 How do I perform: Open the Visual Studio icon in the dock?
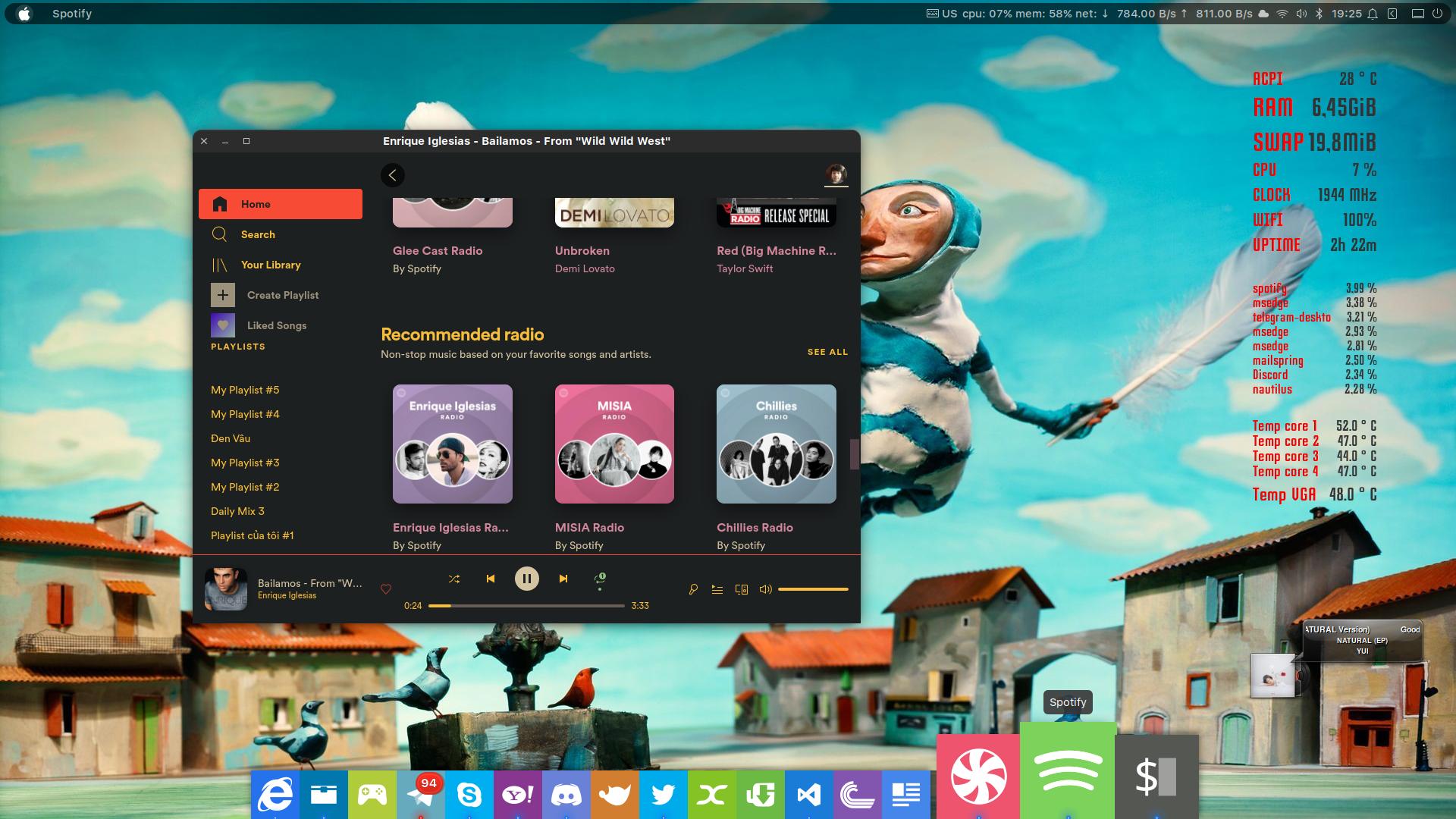click(809, 795)
